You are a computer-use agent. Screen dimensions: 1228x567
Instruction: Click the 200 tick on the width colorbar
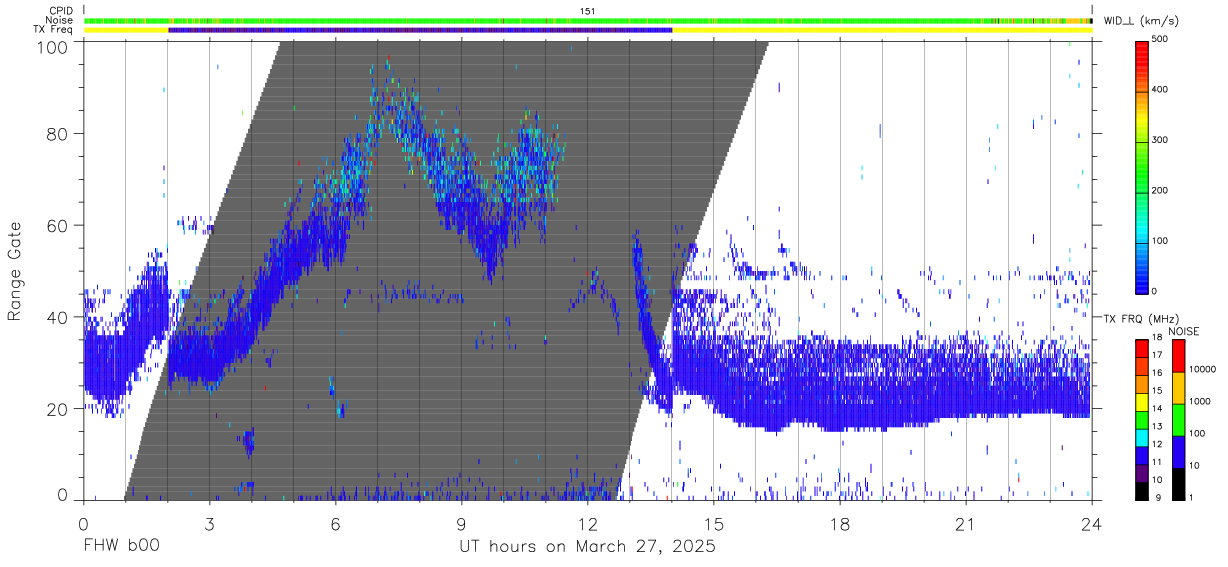(x=1160, y=190)
